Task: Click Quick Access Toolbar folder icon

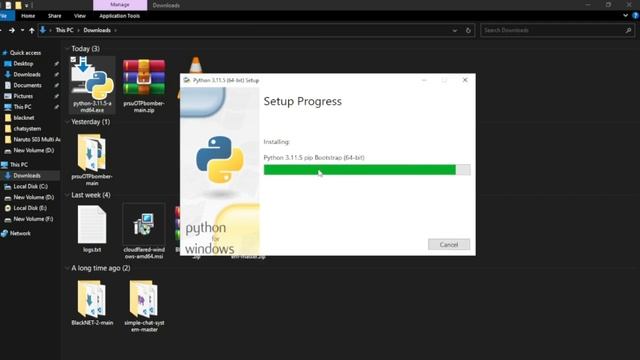Action: (18, 5)
